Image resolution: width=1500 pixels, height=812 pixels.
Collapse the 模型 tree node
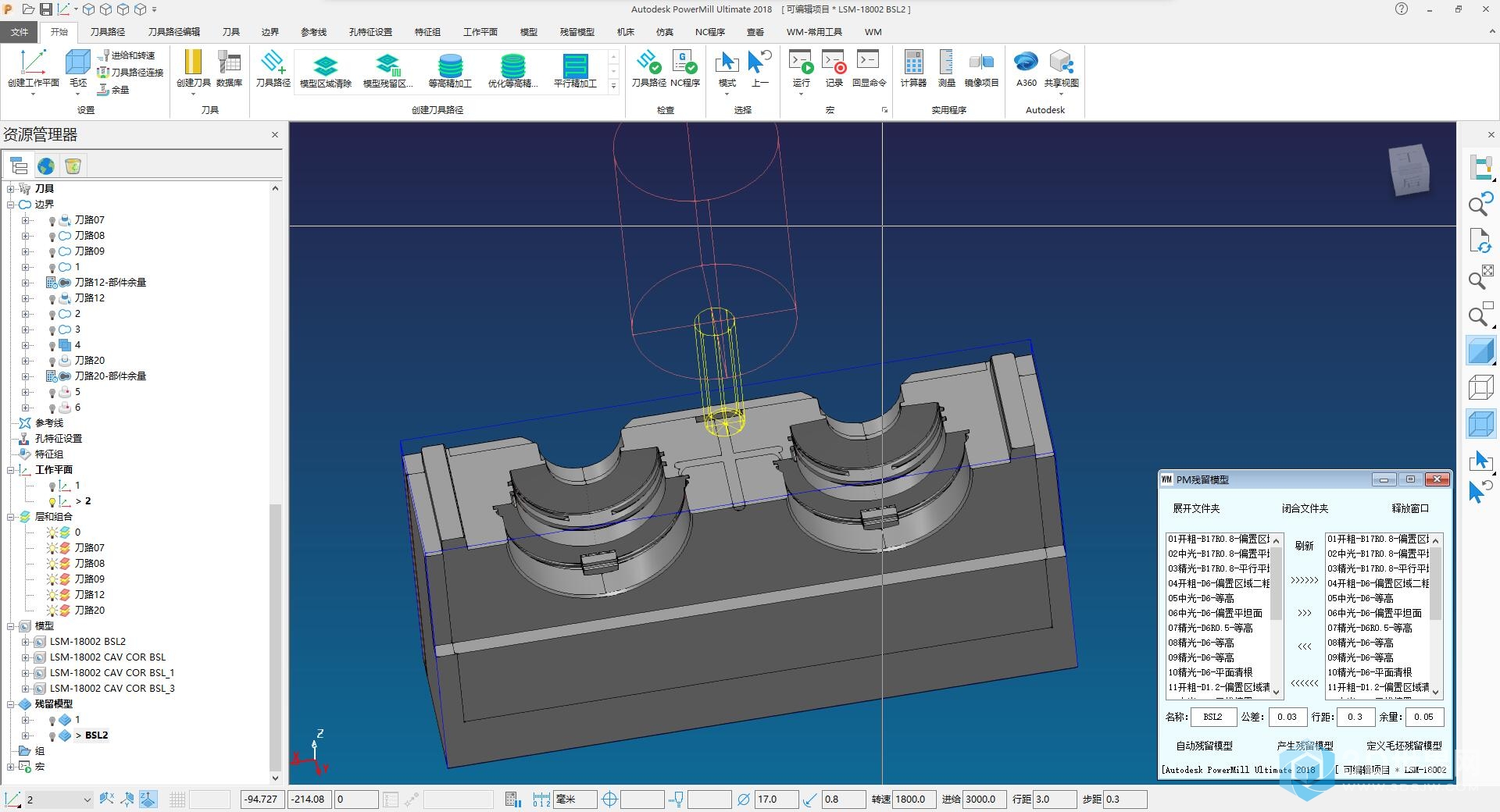pos(11,626)
